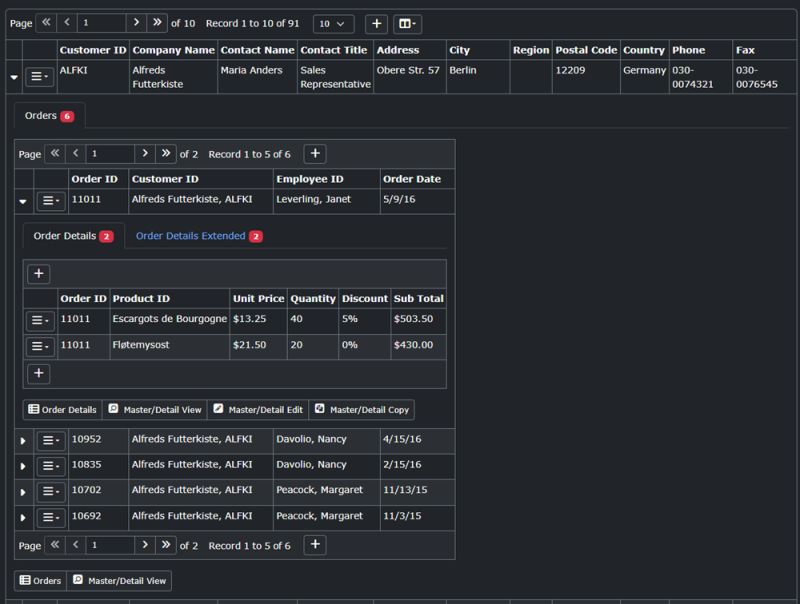The height and width of the screenshot is (604, 800).
Task: Click the page number field in top pager
Action: coord(101,22)
